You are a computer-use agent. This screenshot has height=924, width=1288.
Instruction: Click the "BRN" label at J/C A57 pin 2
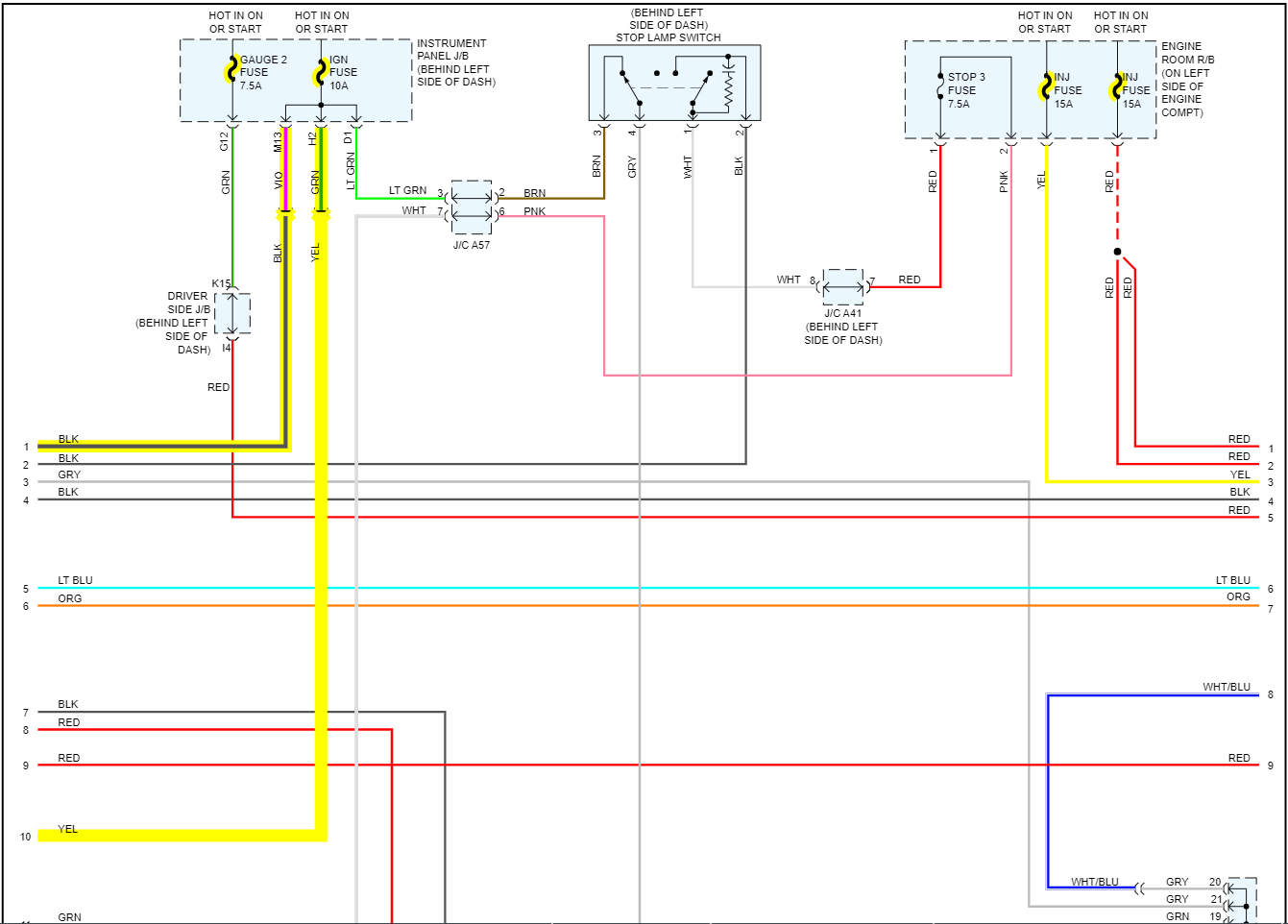click(535, 193)
